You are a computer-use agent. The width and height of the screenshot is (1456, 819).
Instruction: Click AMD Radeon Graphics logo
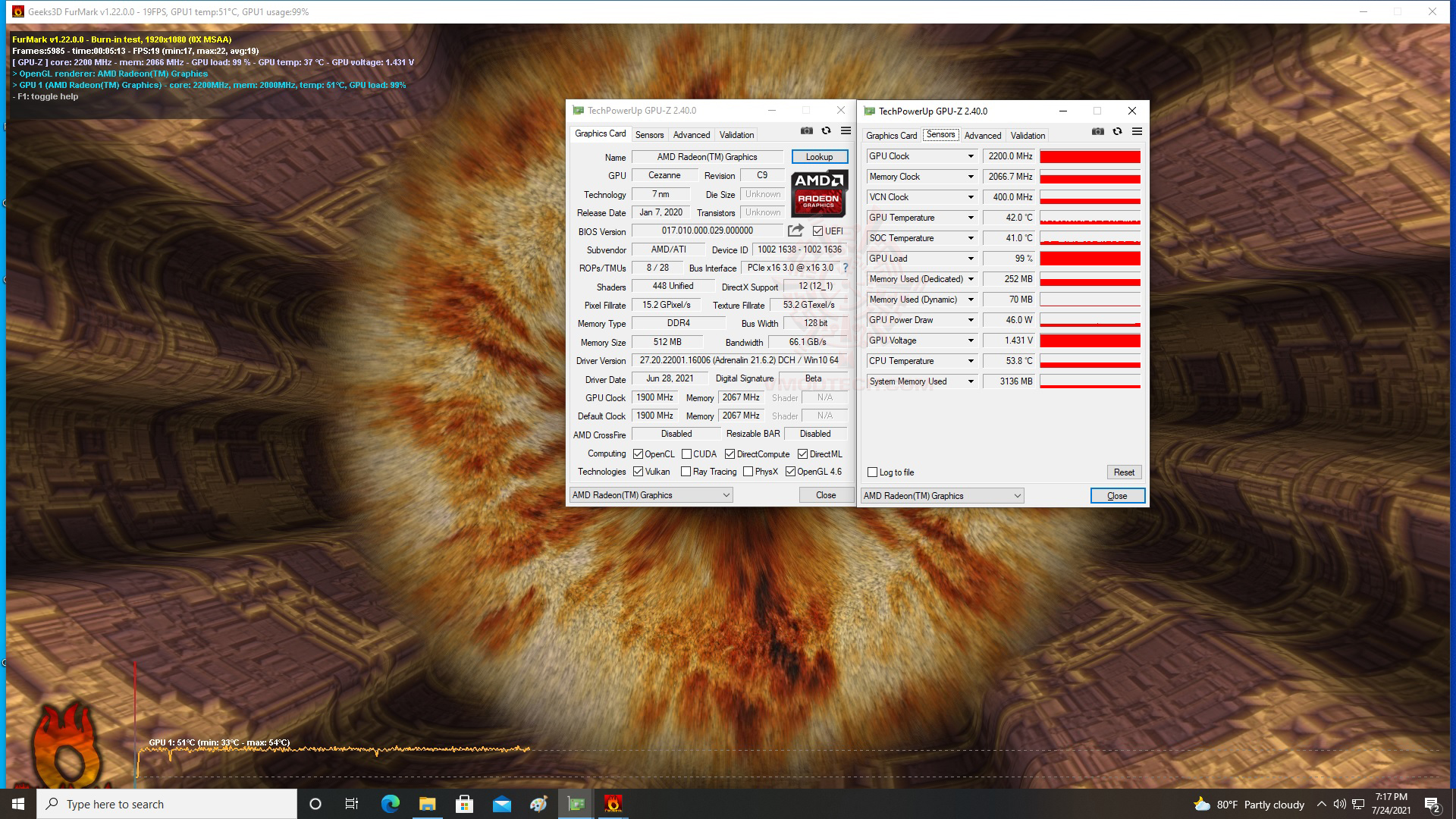pos(818,194)
